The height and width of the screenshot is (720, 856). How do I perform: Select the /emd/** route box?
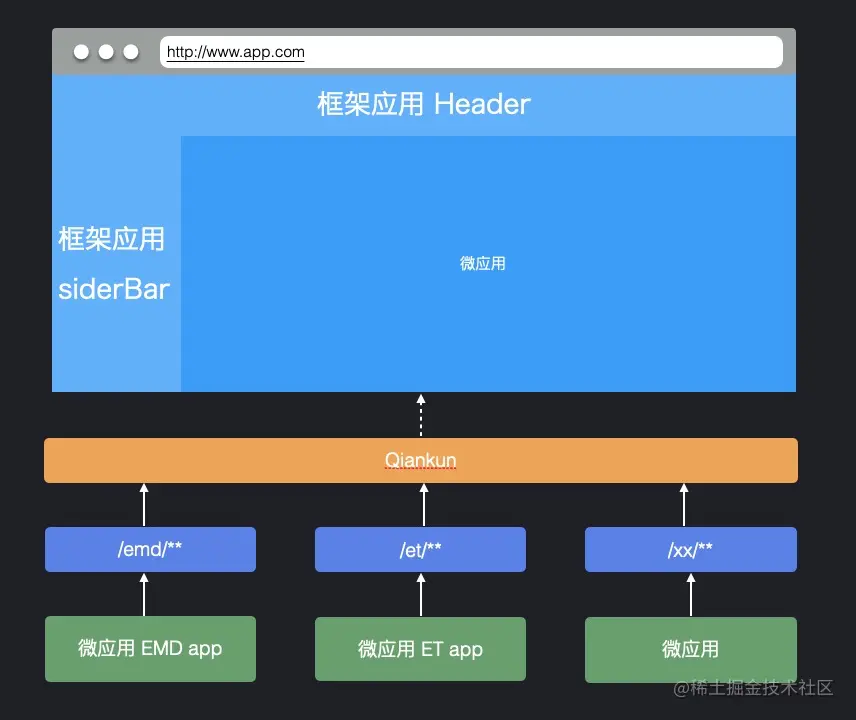(150, 549)
